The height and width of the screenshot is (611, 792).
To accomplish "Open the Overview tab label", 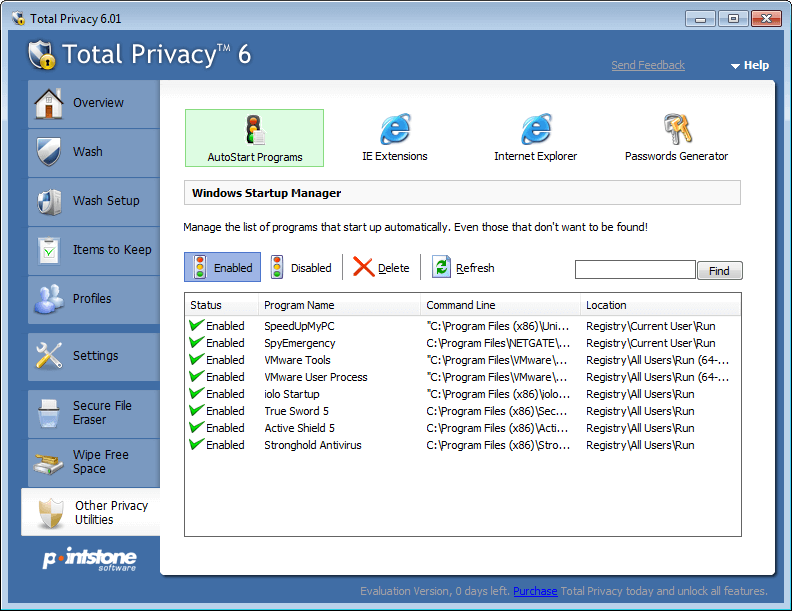I will [98, 103].
